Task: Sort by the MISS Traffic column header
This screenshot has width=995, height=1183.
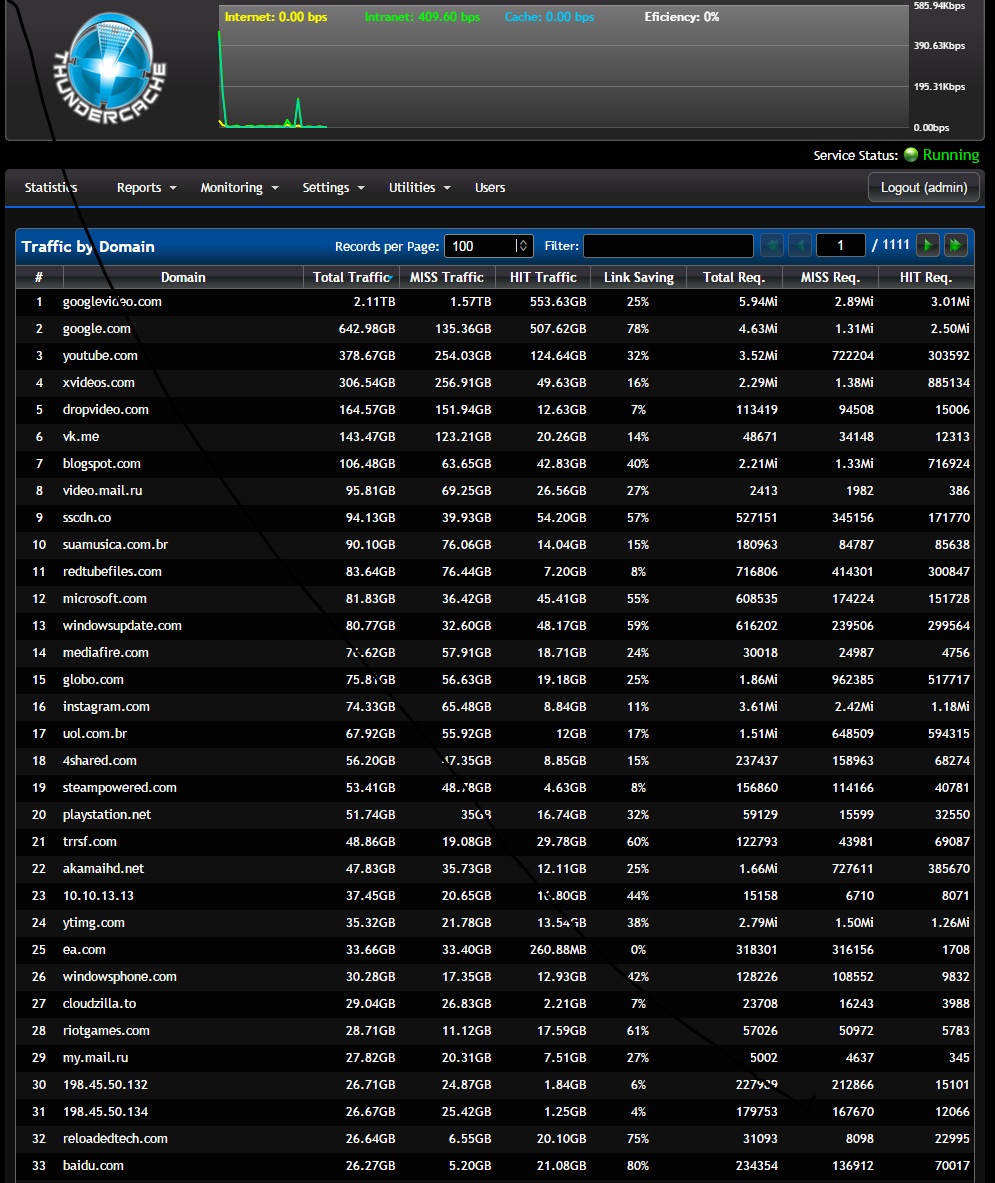Action: 447,278
